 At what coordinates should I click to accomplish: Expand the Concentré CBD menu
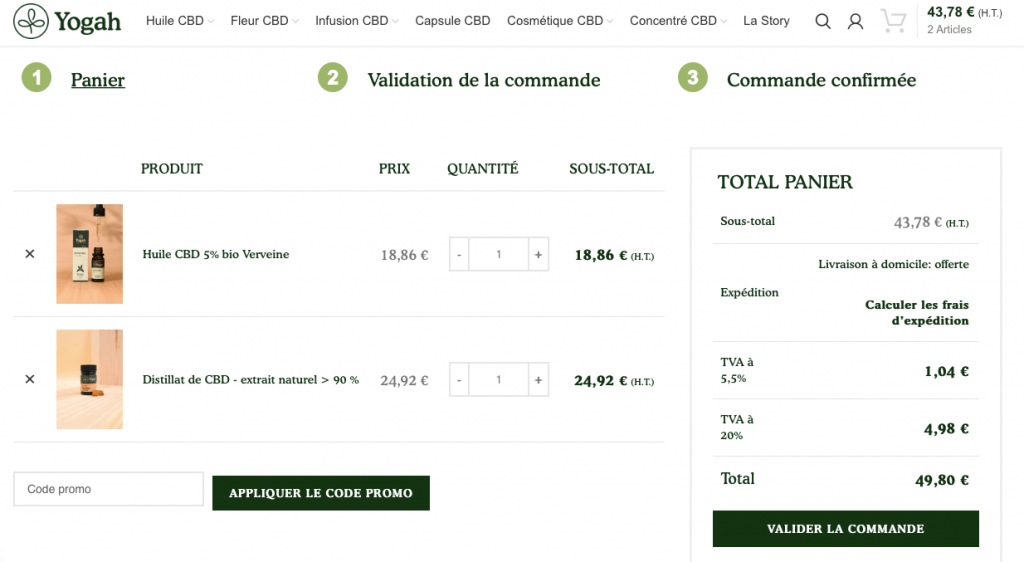click(x=678, y=21)
